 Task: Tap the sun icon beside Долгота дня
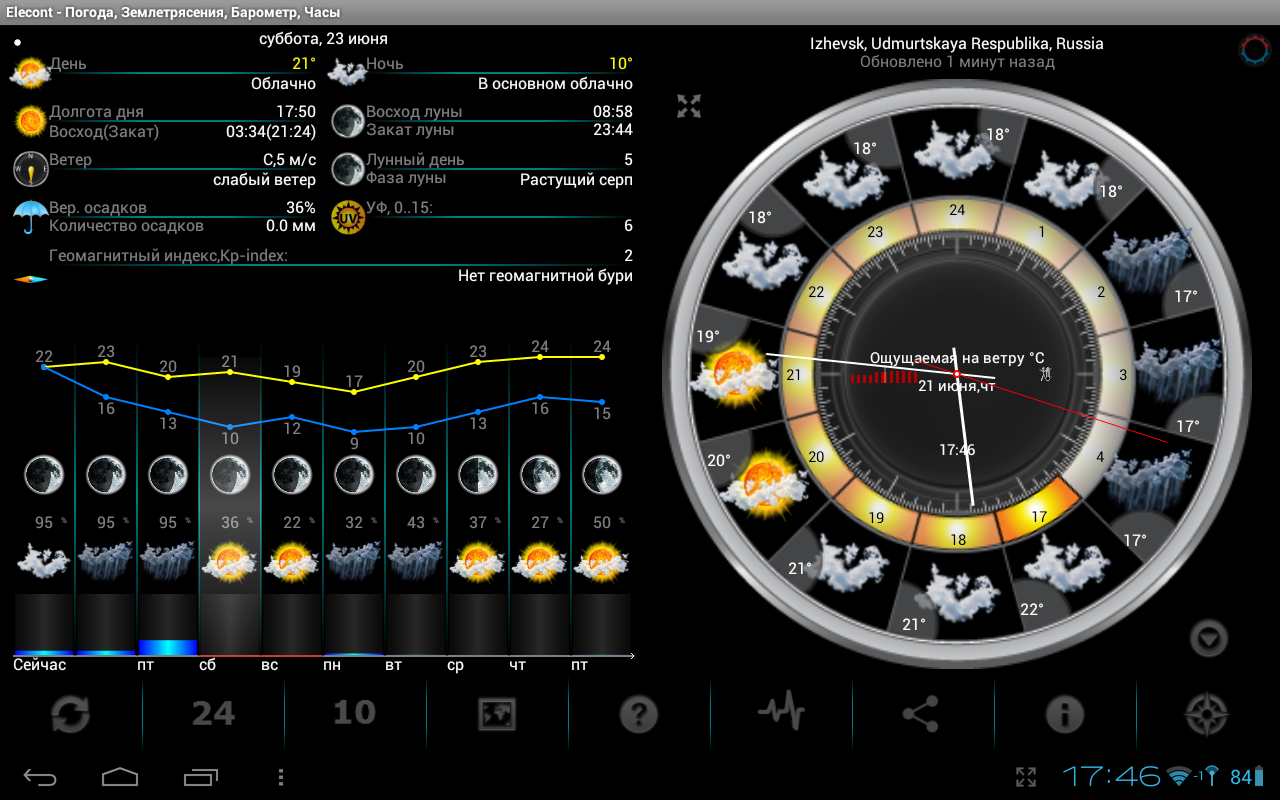coord(30,122)
